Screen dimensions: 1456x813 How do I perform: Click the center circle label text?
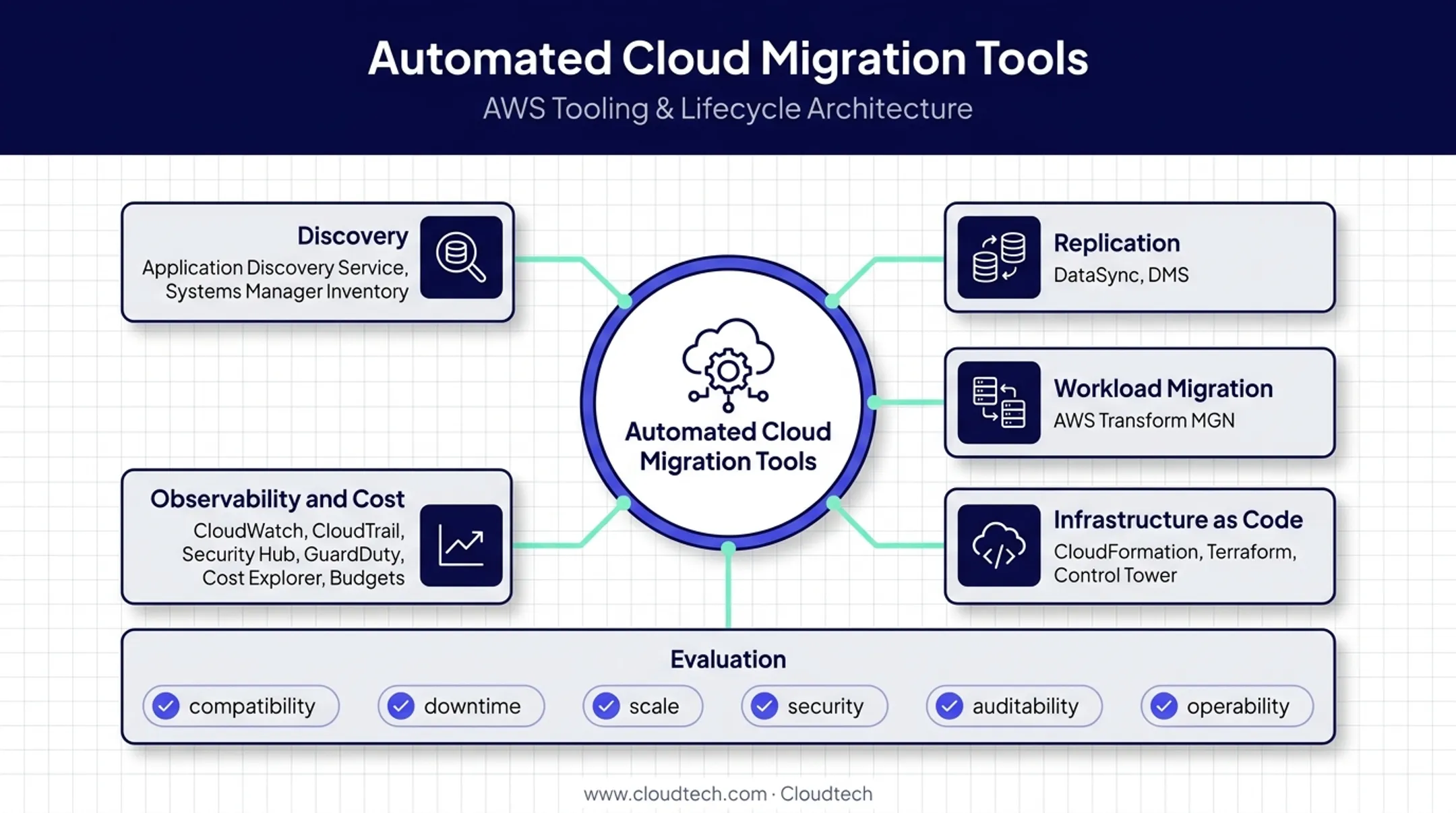coord(728,446)
